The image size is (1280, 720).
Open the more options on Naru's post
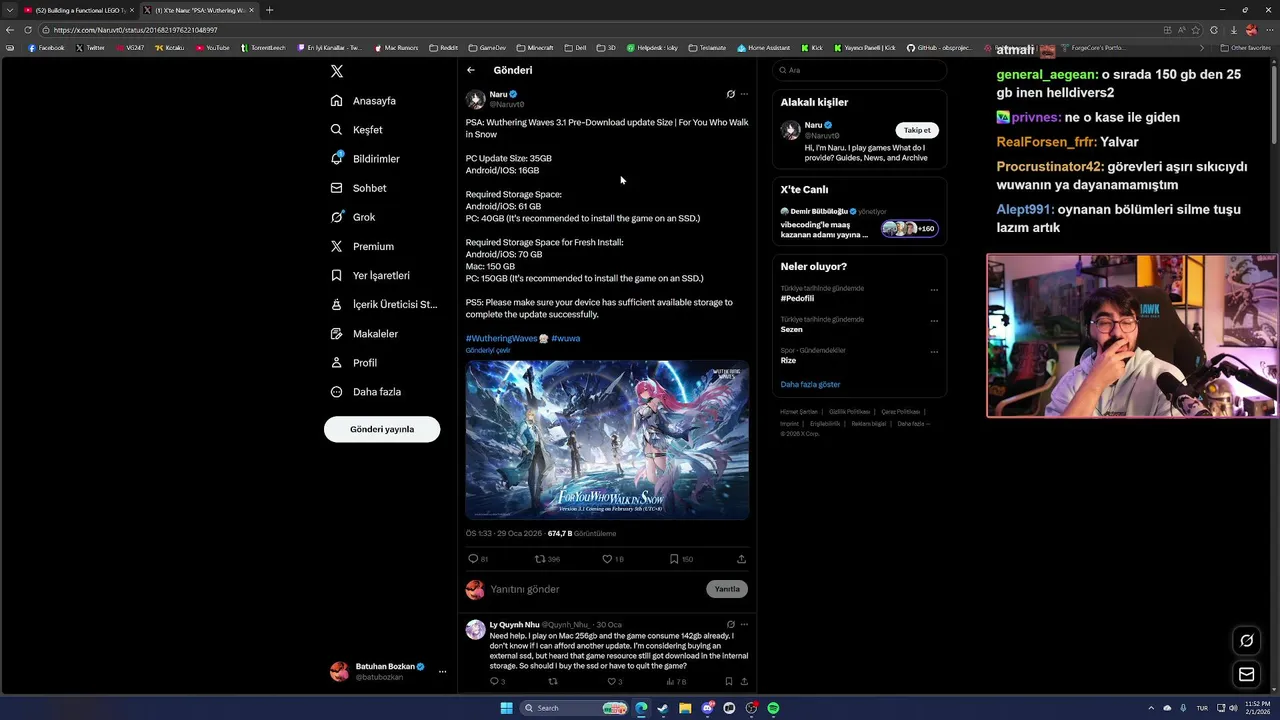744,94
